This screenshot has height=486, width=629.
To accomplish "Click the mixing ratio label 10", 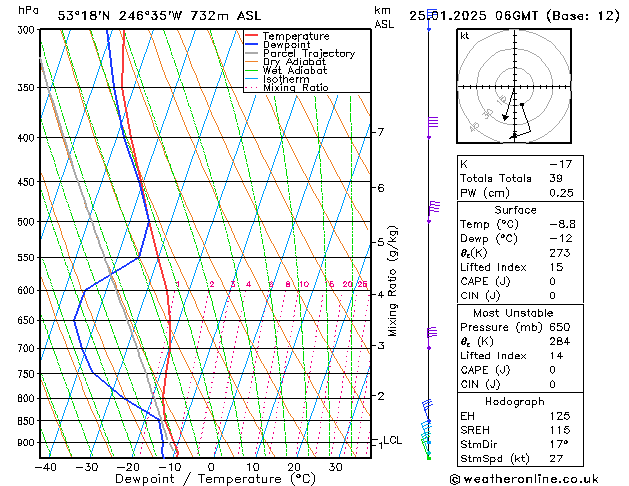I will 304,284.
